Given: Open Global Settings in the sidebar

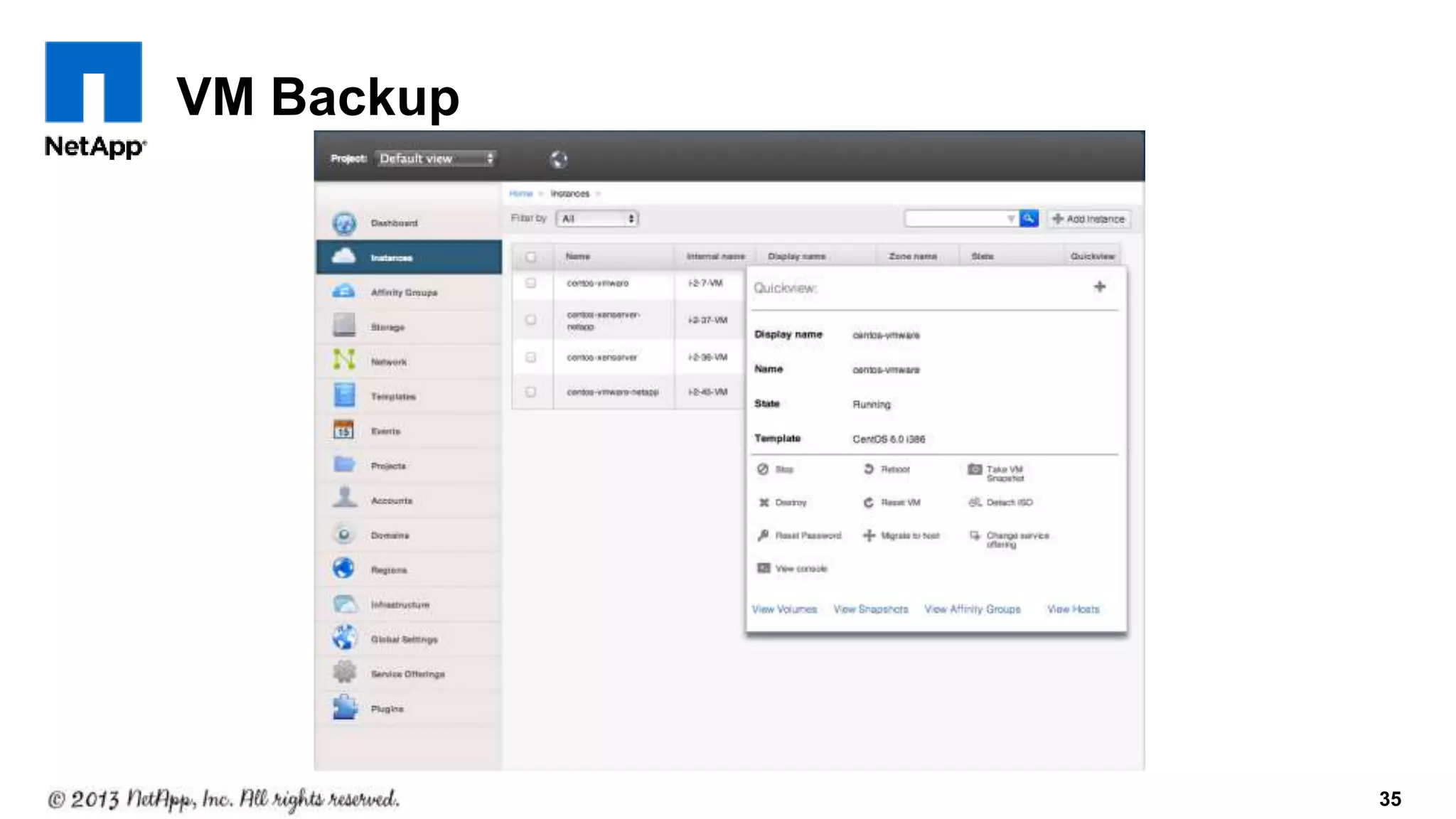Looking at the screenshot, I should [409, 639].
